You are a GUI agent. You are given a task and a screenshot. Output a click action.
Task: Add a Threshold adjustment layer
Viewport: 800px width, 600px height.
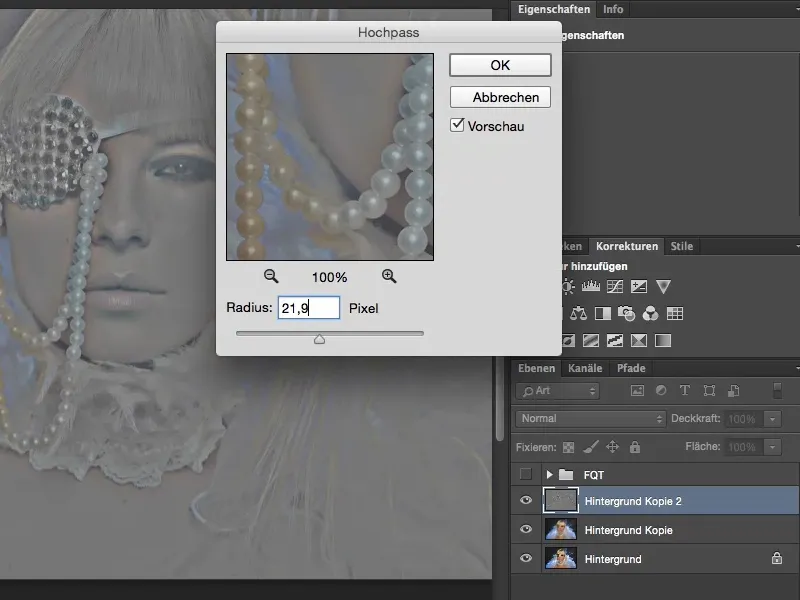click(615, 340)
